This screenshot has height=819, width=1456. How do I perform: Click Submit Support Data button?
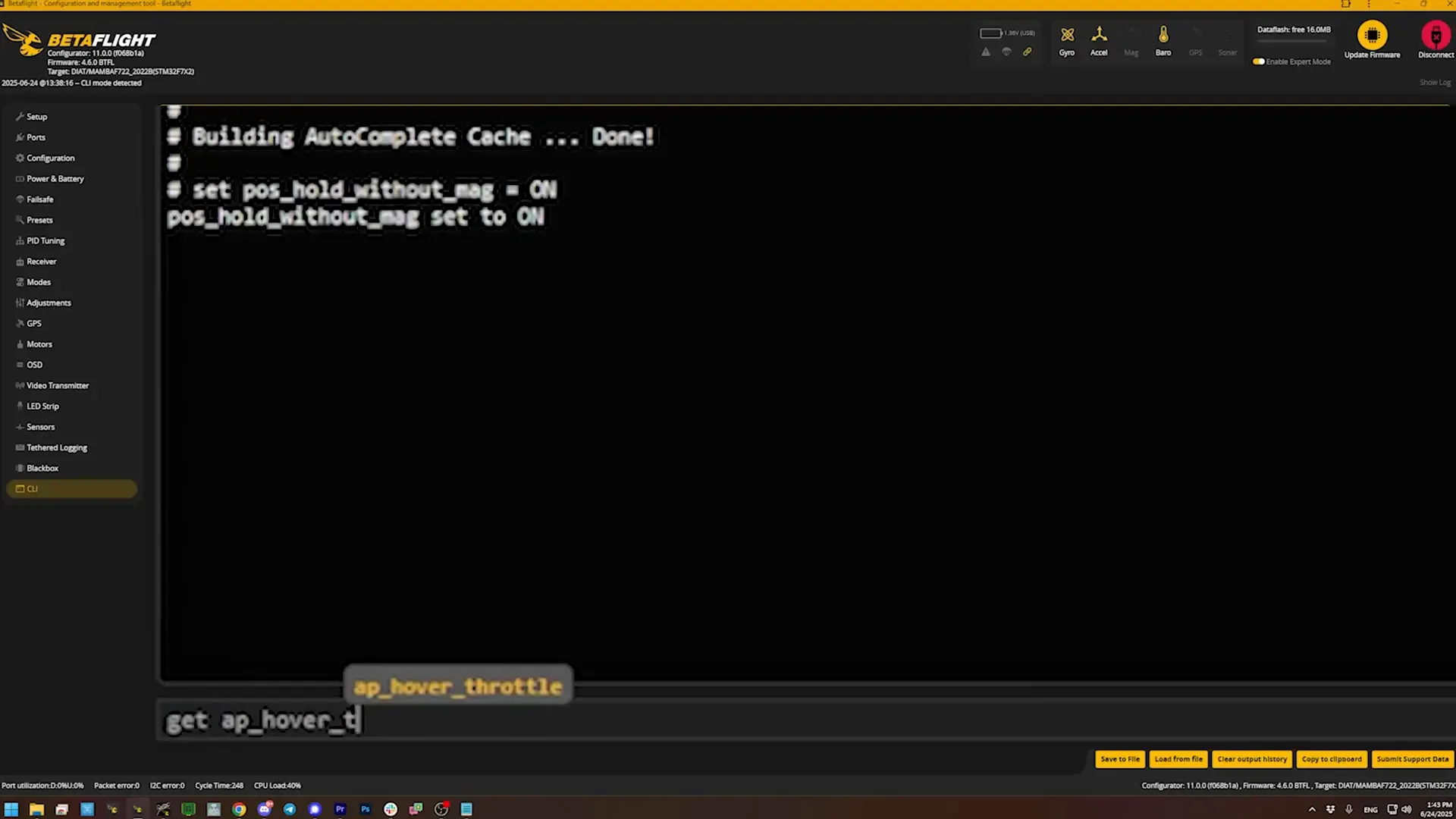pyautogui.click(x=1413, y=759)
